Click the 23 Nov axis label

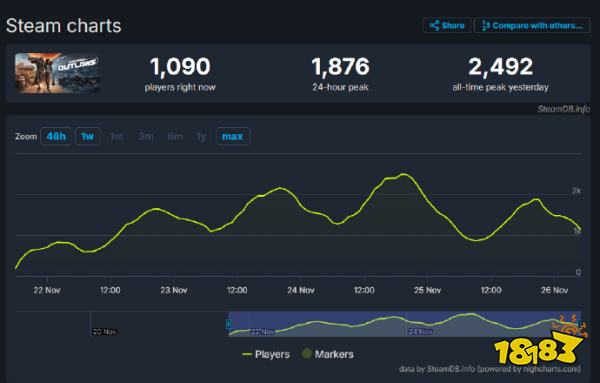(174, 290)
